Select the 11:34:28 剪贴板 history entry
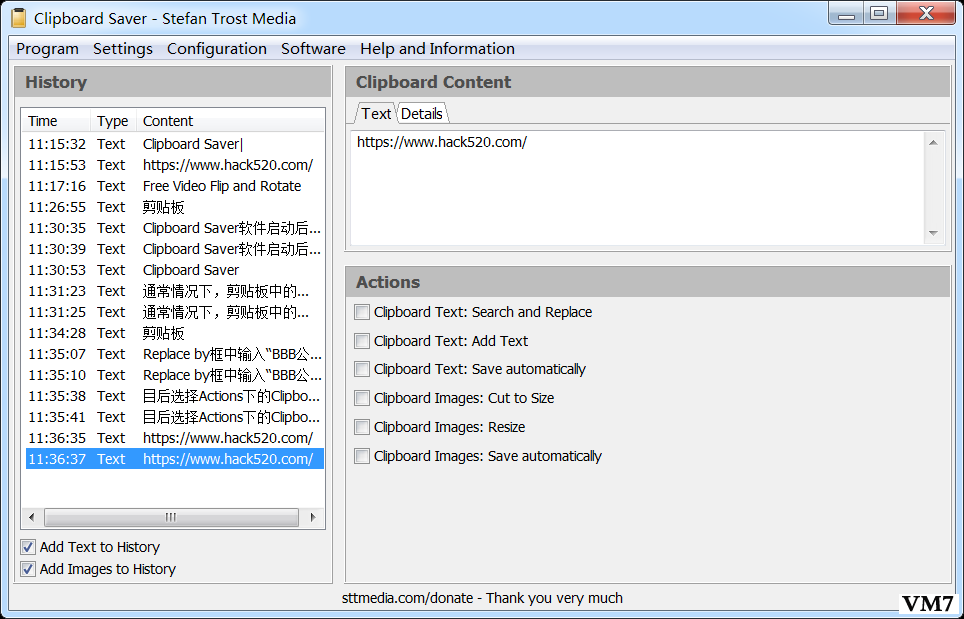Image resolution: width=964 pixels, height=619 pixels. (x=175, y=333)
